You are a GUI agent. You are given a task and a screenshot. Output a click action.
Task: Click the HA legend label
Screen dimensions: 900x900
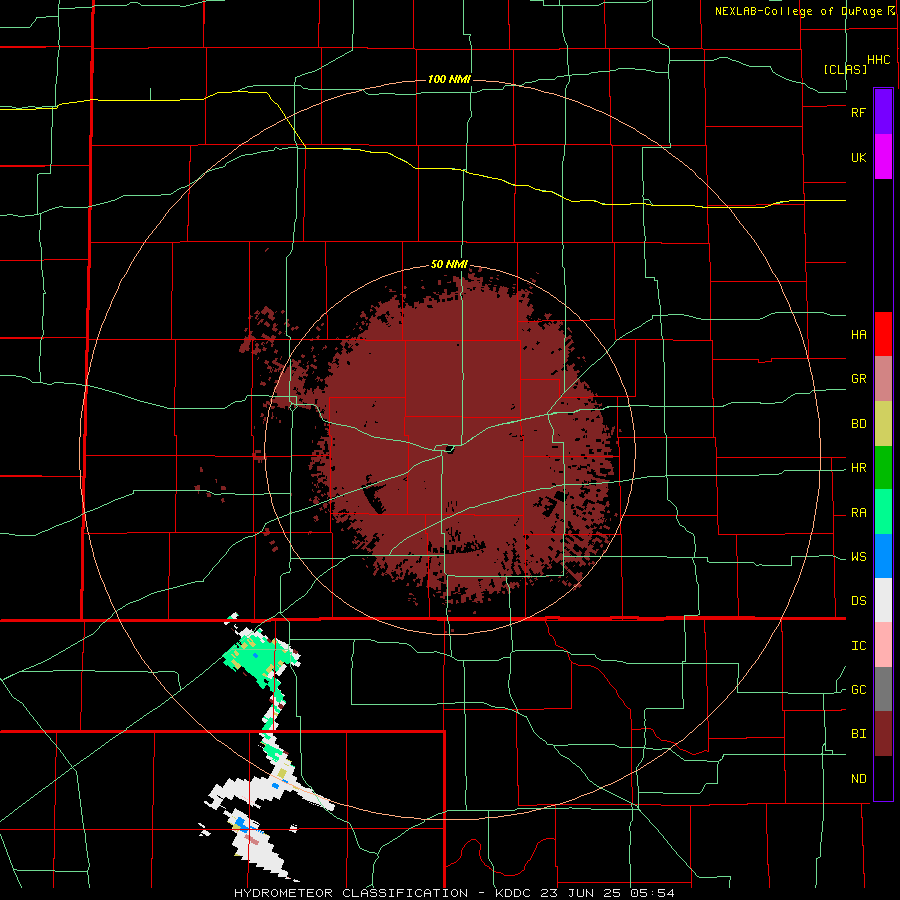[858, 335]
